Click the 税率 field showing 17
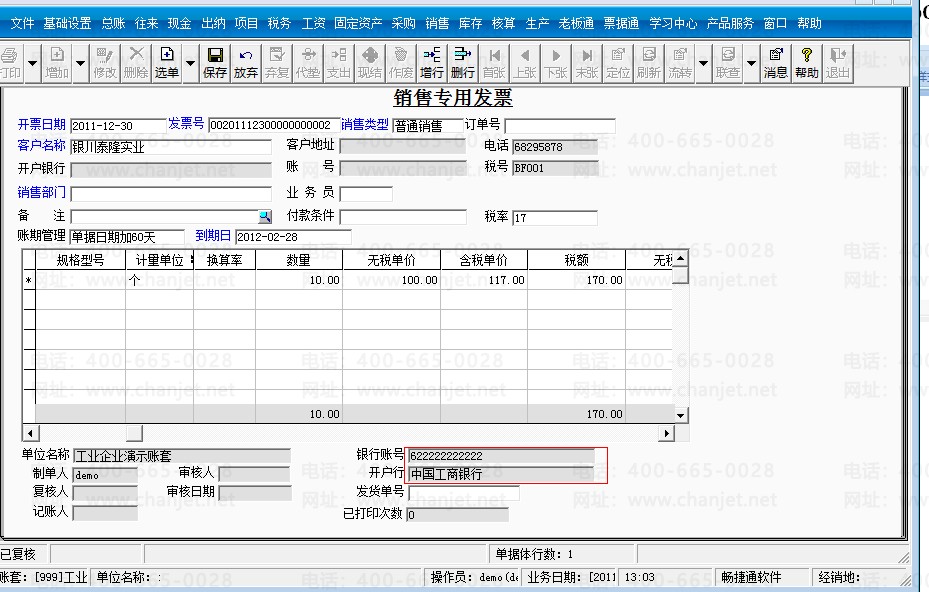 [x=555, y=217]
